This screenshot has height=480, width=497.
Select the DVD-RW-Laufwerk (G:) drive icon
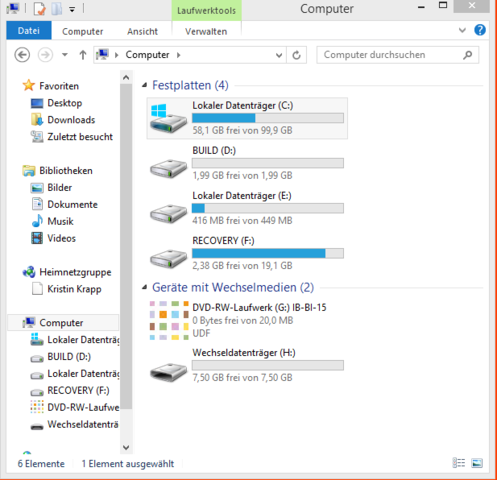click(x=169, y=320)
